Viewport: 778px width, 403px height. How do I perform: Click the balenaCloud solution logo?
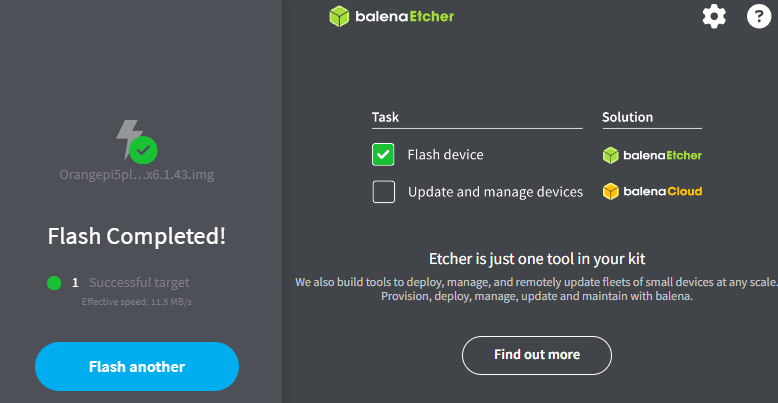click(652, 191)
